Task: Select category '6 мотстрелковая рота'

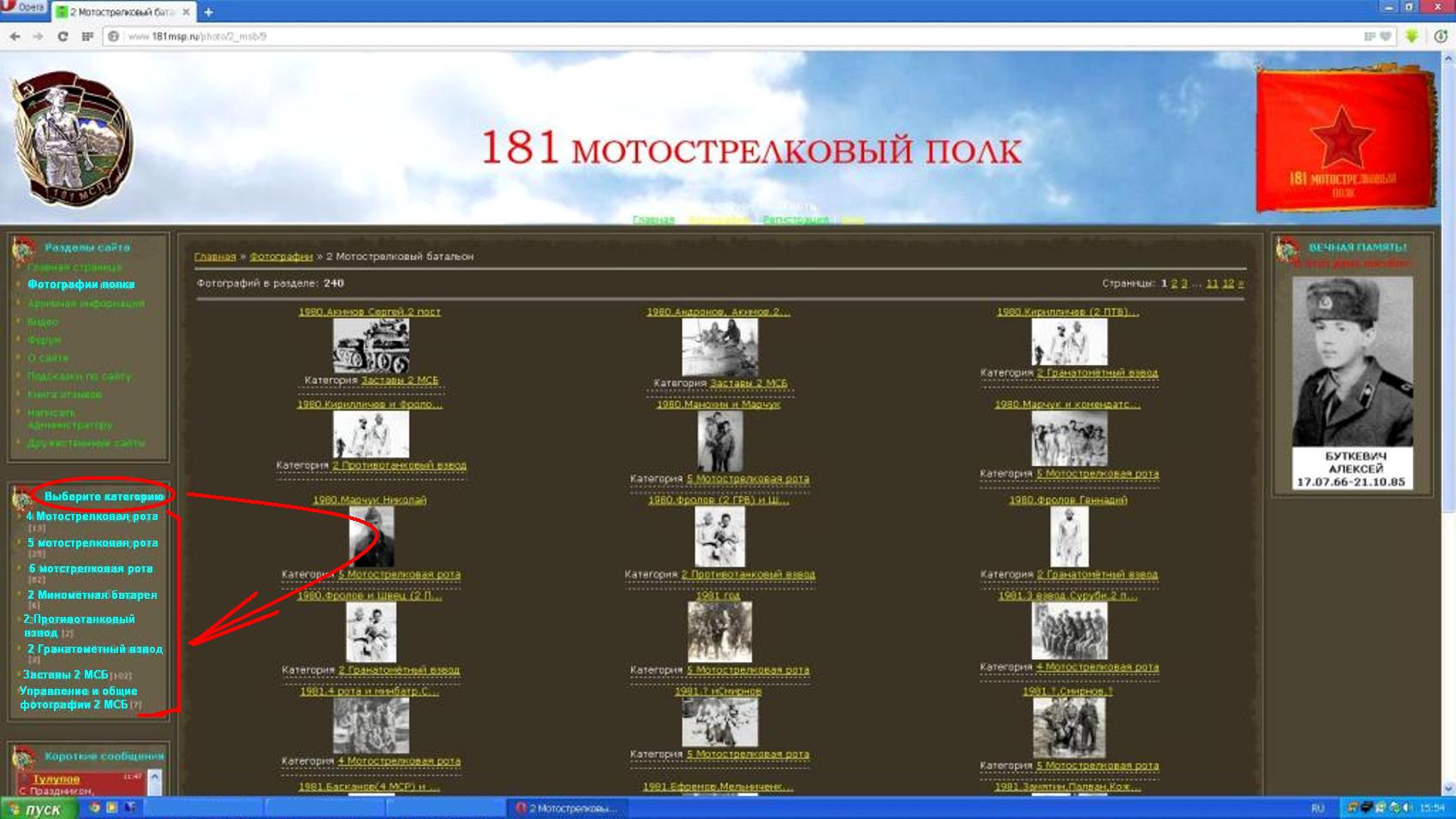Action: (x=91, y=569)
